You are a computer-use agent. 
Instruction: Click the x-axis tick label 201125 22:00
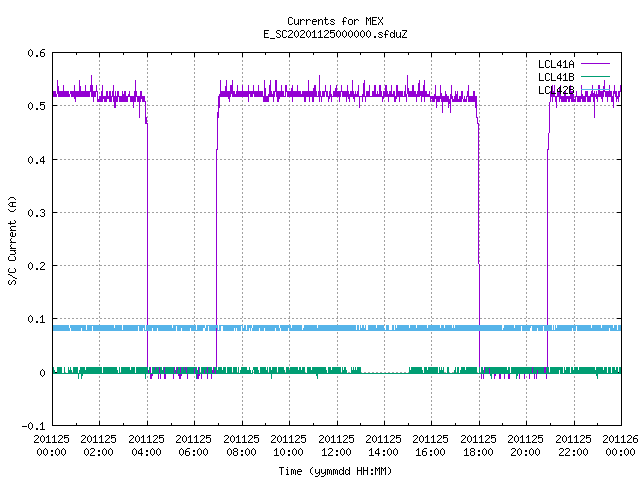tap(573, 445)
